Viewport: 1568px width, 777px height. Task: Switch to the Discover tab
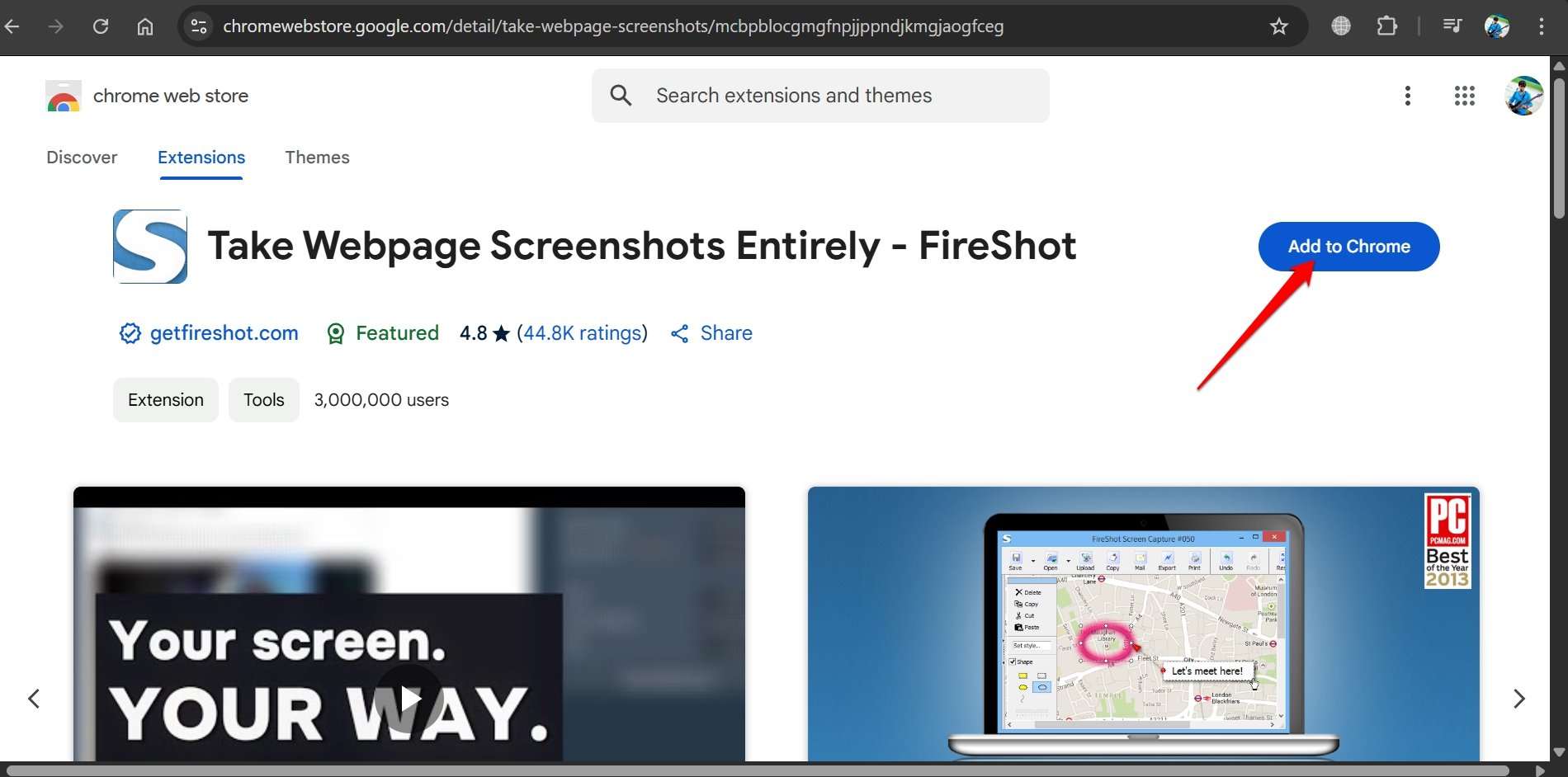pyautogui.click(x=82, y=158)
